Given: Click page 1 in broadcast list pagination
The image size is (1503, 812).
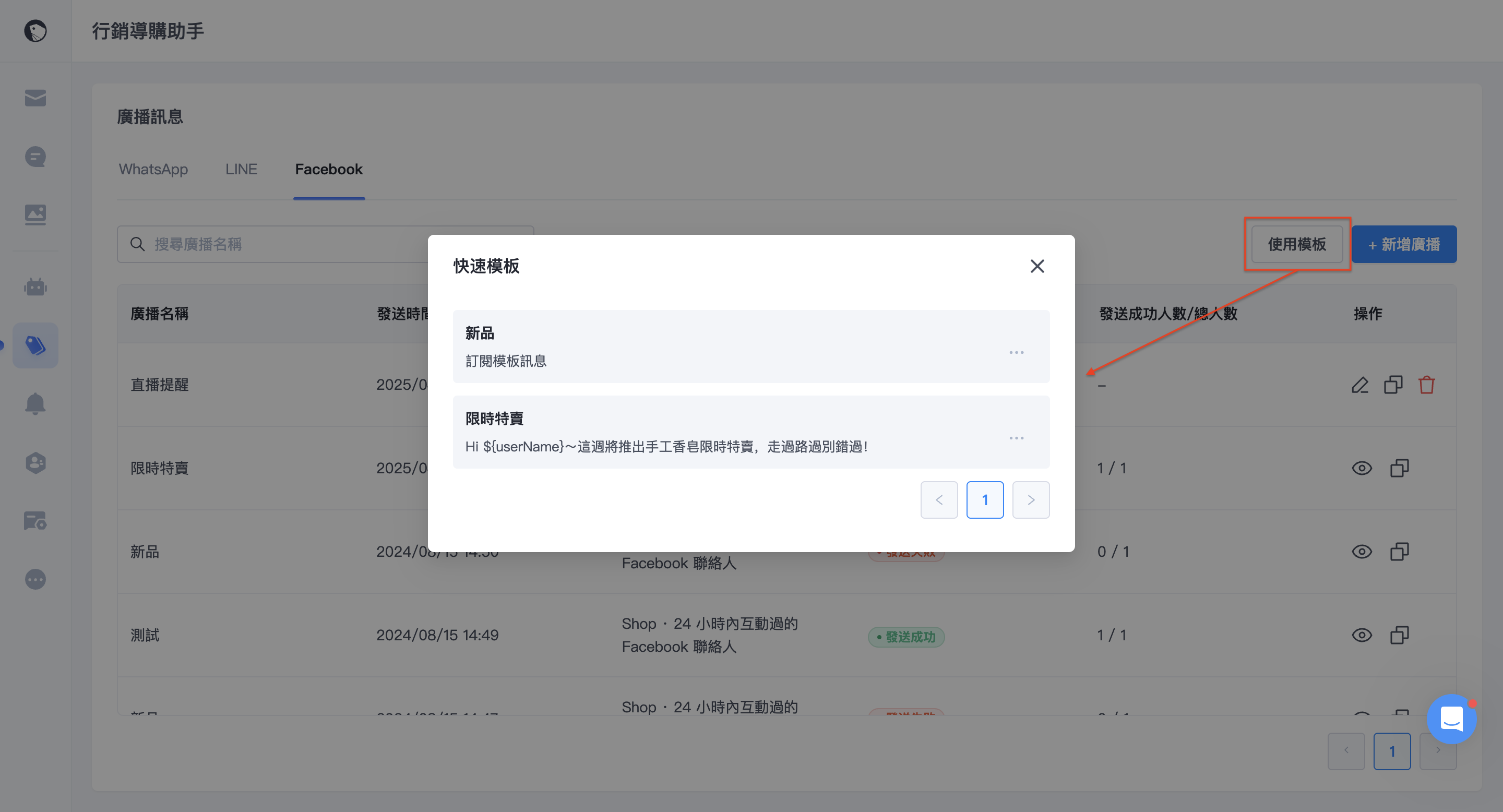Looking at the screenshot, I should pos(1391,751).
